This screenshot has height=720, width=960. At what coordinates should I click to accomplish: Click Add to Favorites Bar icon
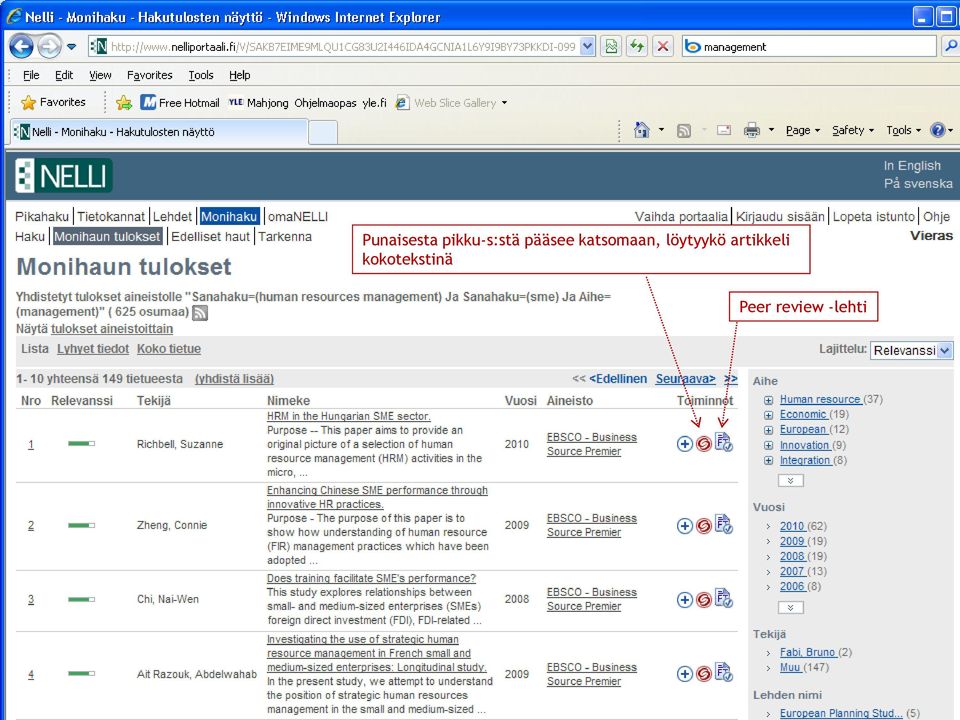tap(124, 102)
